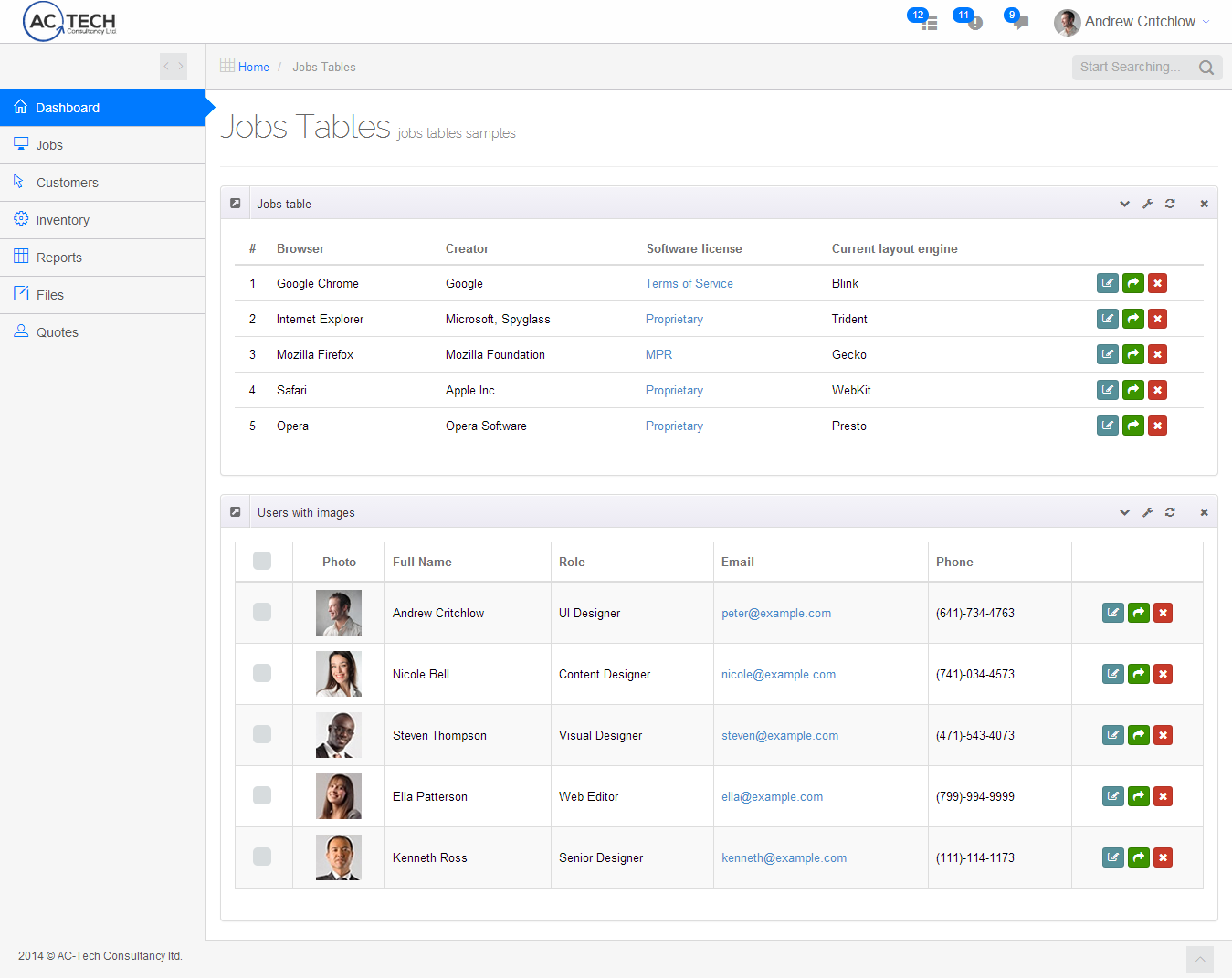Refresh the Jobs table panel
The image size is (1232, 978).
click(x=1170, y=204)
